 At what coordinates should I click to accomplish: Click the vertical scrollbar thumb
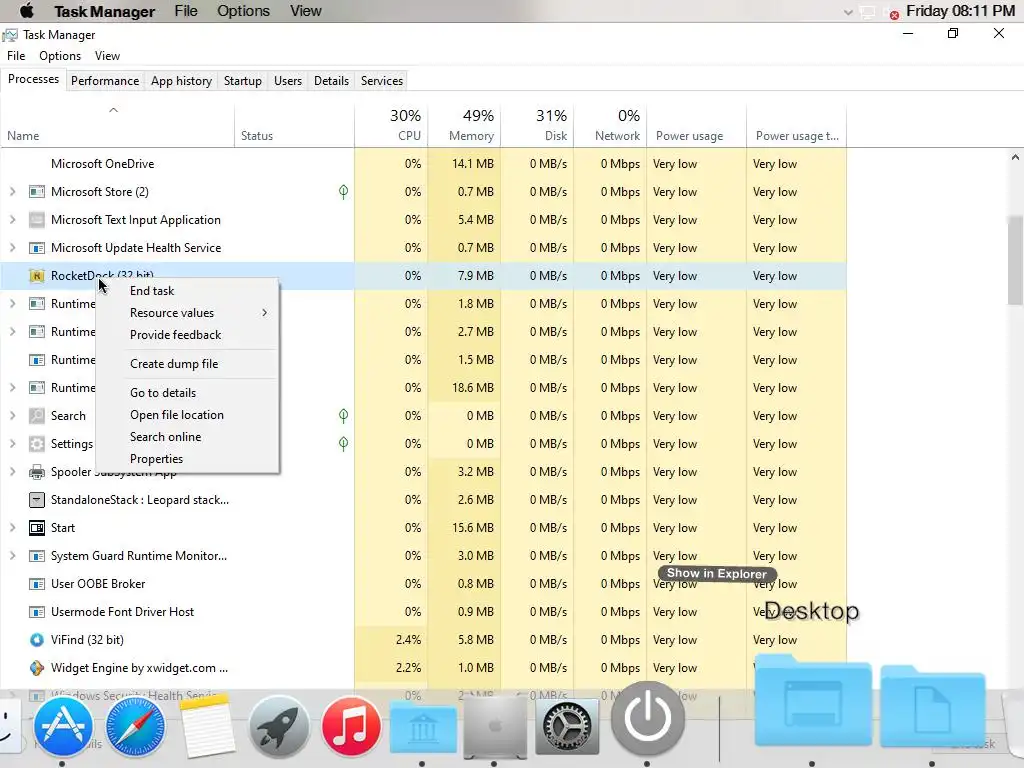(x=1015, y=261)
